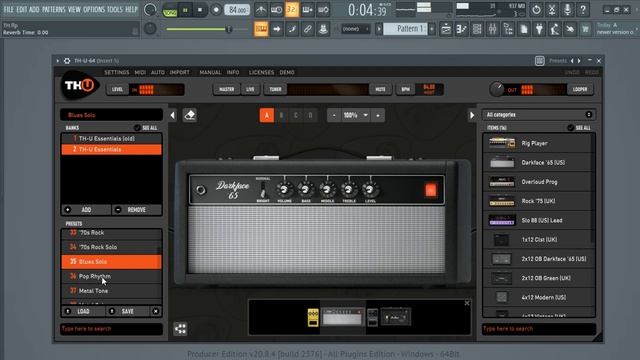Open the playlist view icon
Screen dimensions: 640x360
coord(446,29)
